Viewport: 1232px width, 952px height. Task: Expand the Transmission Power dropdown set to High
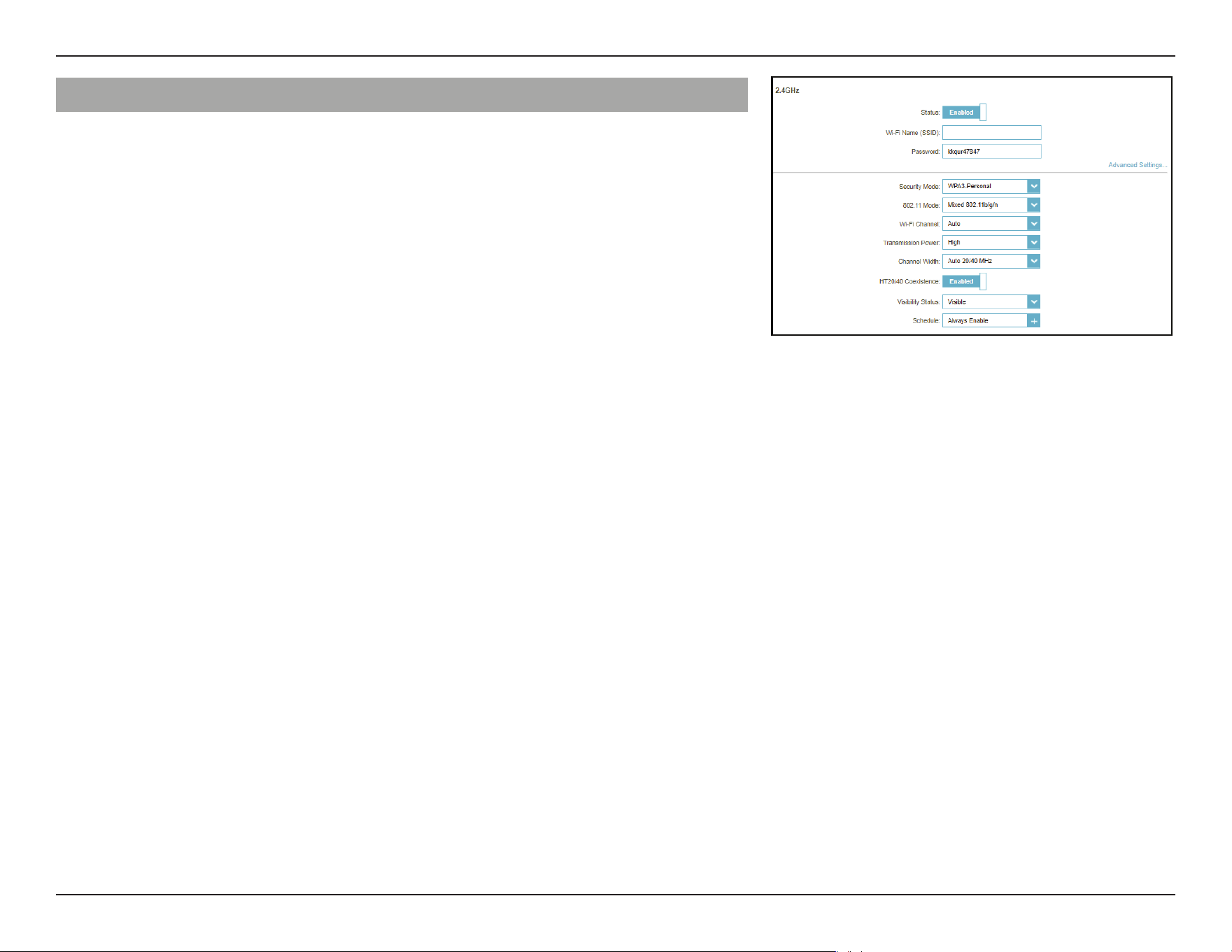991,243
